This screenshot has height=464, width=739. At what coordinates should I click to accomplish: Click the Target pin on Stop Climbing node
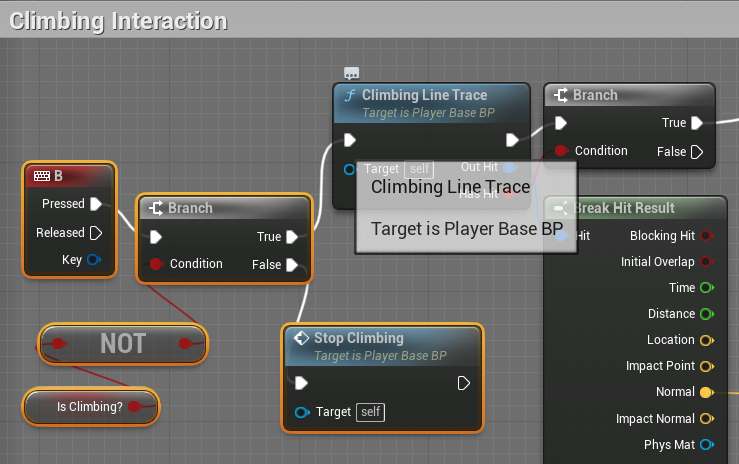tap(302, 413)
